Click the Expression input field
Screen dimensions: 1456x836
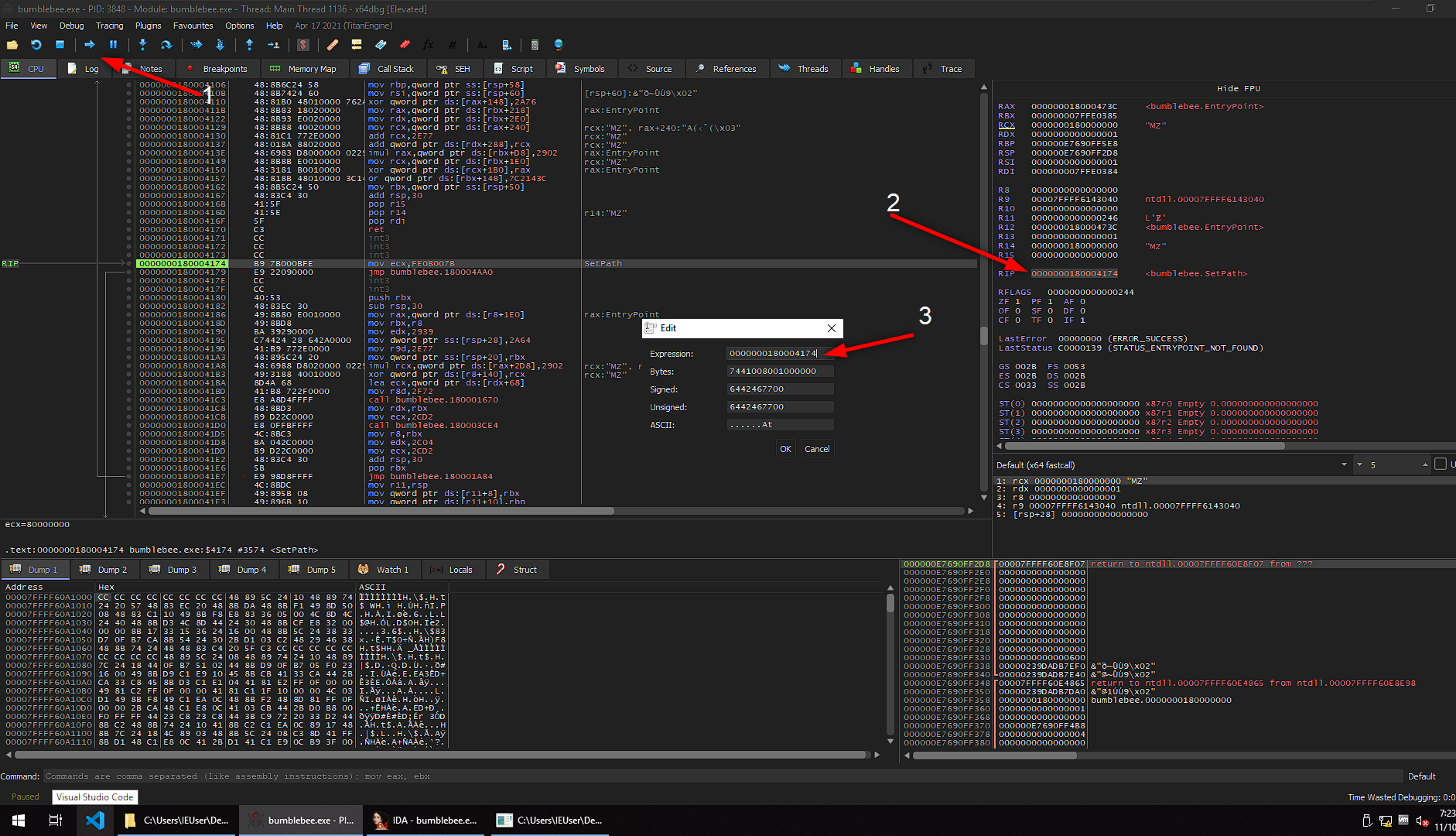click(x=781, y=354)
